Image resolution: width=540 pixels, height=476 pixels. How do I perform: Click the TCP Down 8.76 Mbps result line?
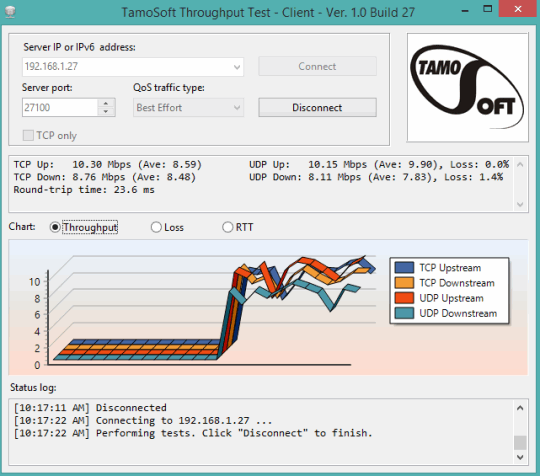coord(105,177)
